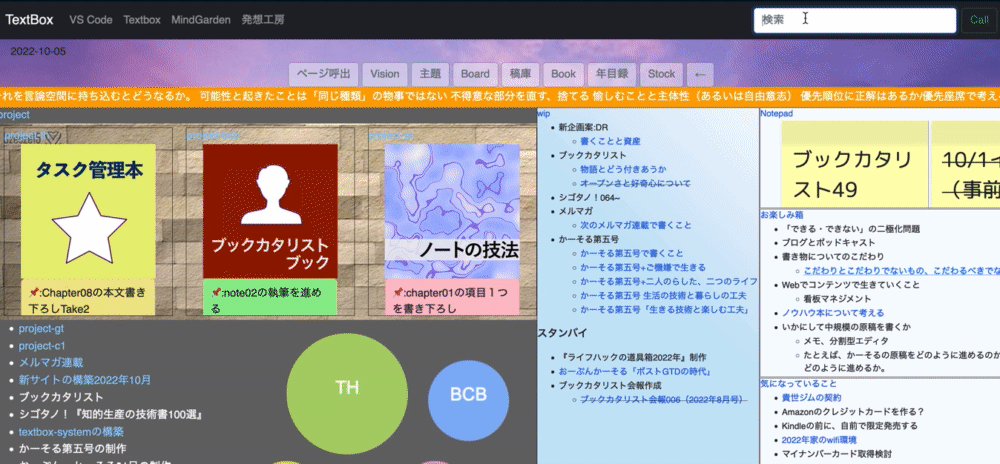Open the project-gt card label above ノートの技法
The height and width of the screenshot is (464, 1000).
pyautogui.click(x=392, y=136)
